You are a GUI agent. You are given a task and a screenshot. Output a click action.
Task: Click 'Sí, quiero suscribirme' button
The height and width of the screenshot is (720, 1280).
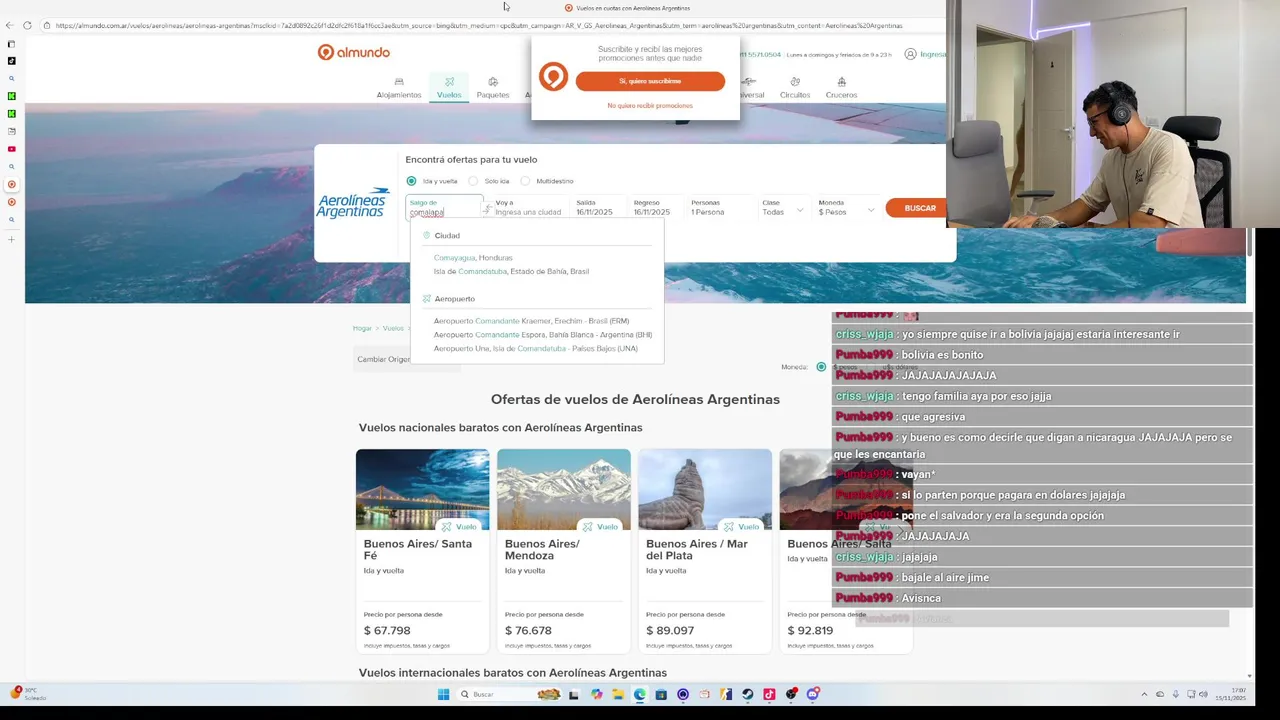pos(650,81)
